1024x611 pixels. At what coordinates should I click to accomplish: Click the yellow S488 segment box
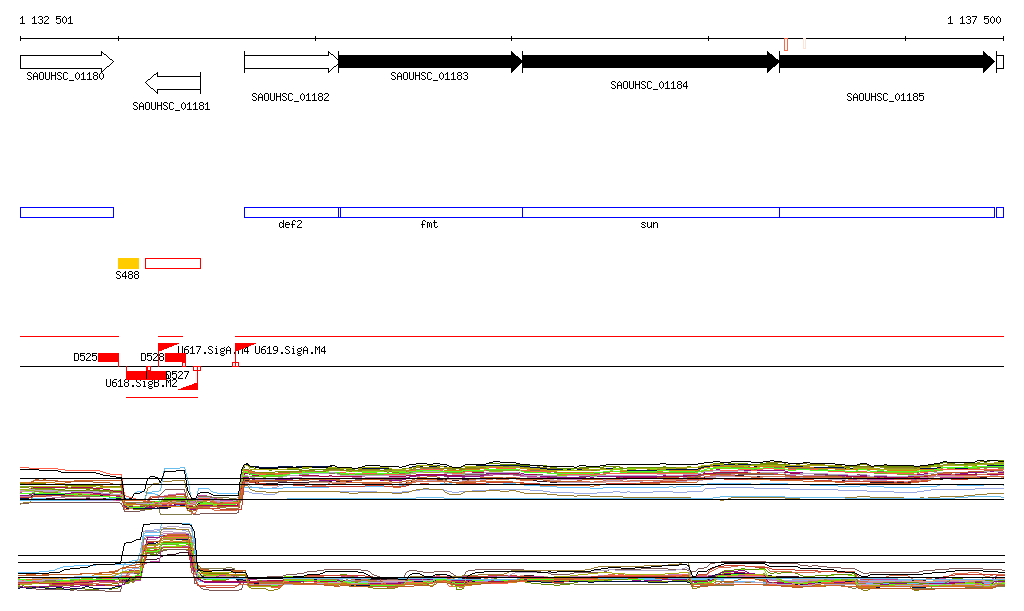point(129,263)
